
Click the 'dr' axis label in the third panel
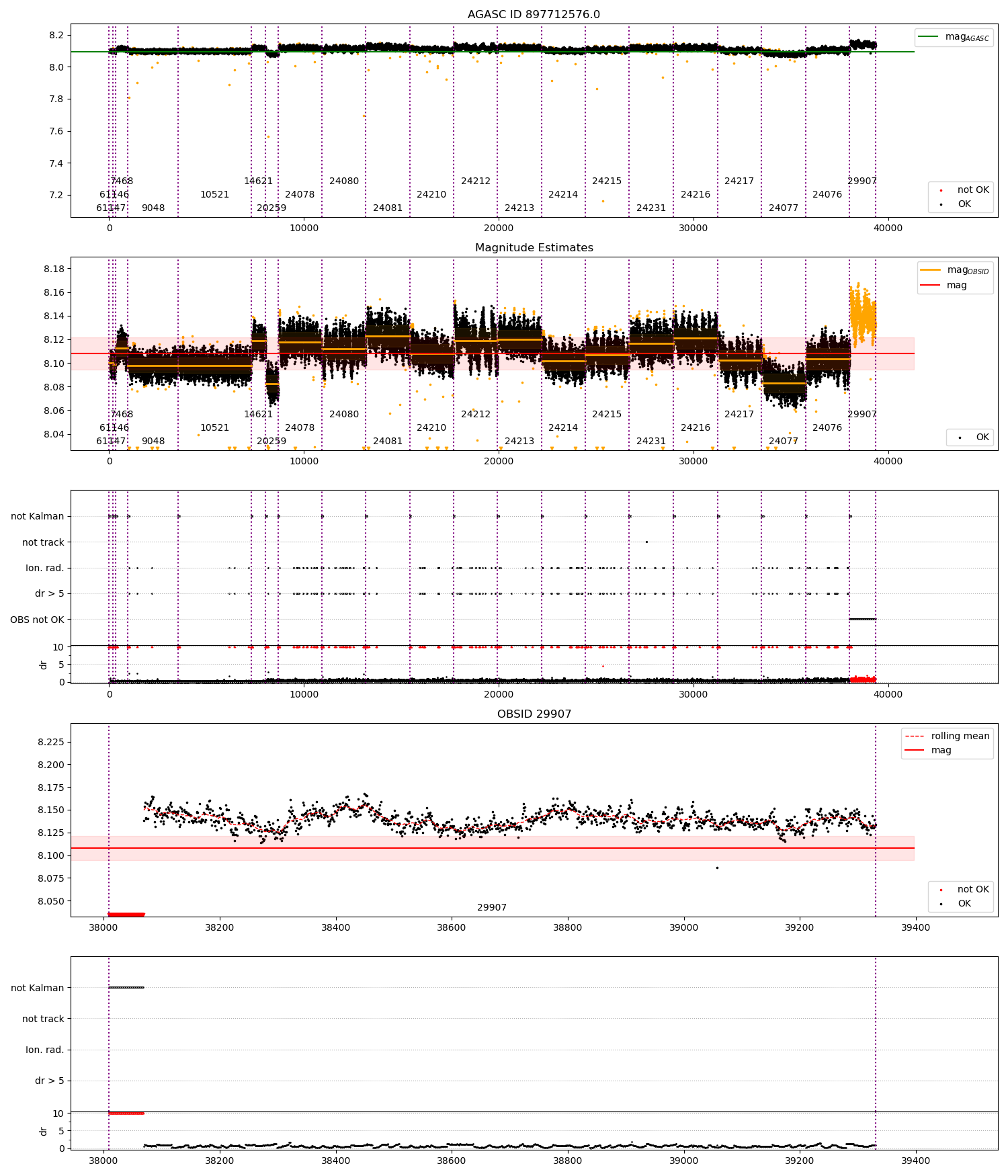[44, 665]
